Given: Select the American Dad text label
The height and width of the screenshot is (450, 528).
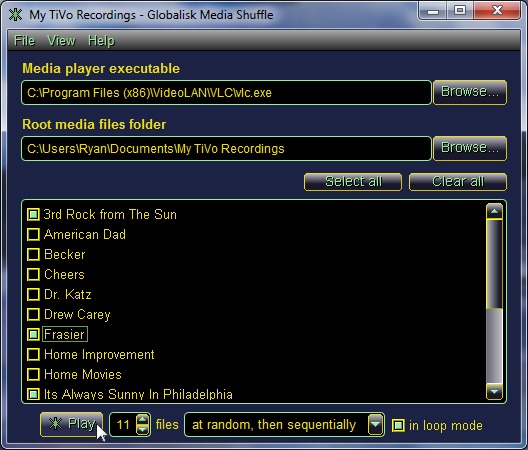Looking at the screenshot, I should [x=85, y=234].
